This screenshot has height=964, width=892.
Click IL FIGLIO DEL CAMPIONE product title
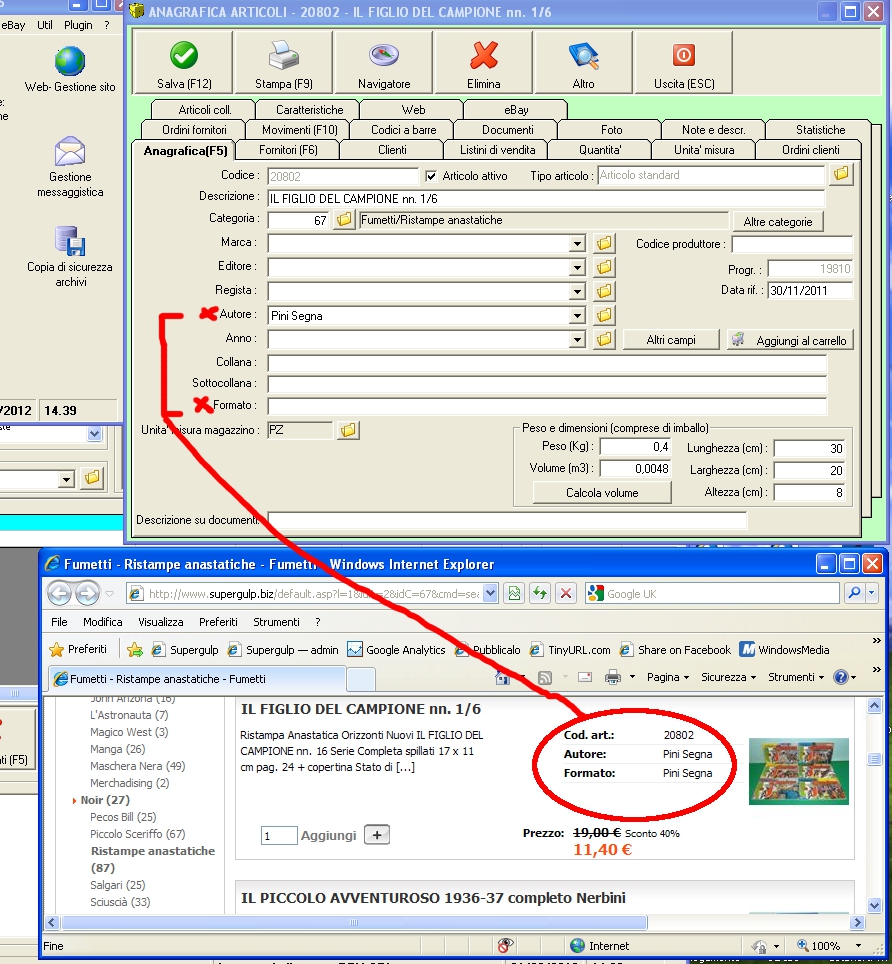pos(360,709)
